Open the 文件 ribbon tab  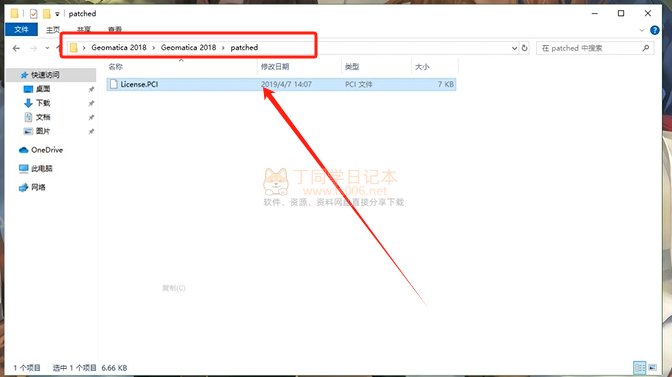[x=21, y=29]
